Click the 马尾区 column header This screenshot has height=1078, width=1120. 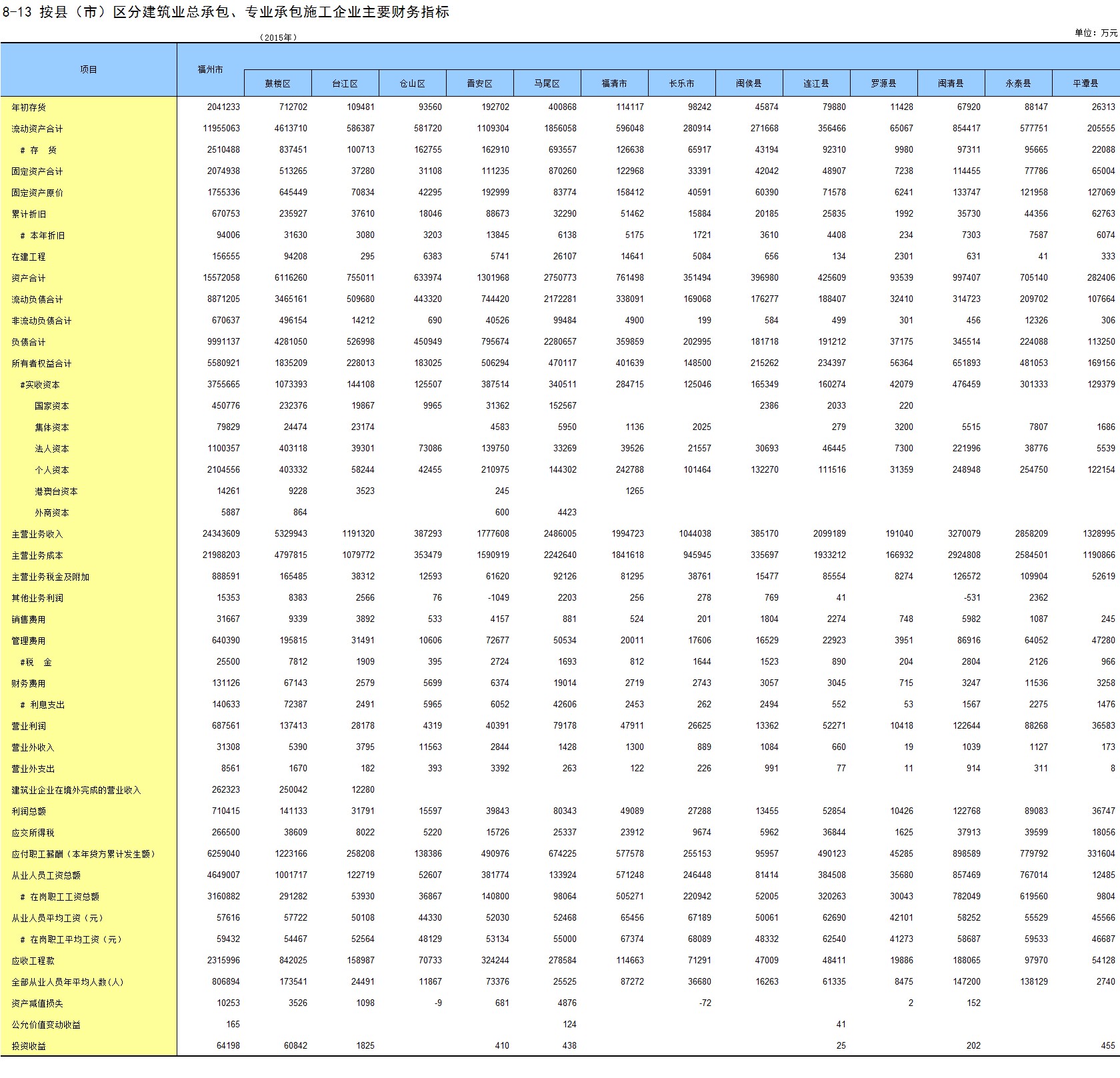point(547,83)
